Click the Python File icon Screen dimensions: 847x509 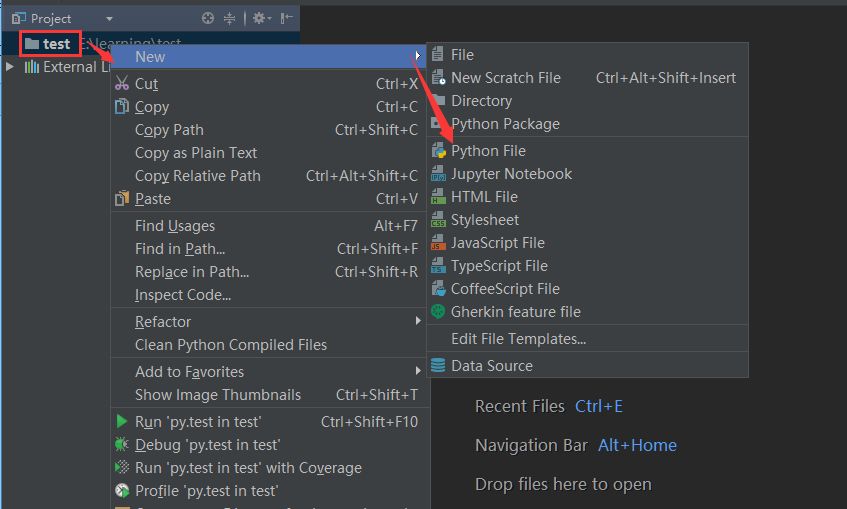(x=439, y=151)
